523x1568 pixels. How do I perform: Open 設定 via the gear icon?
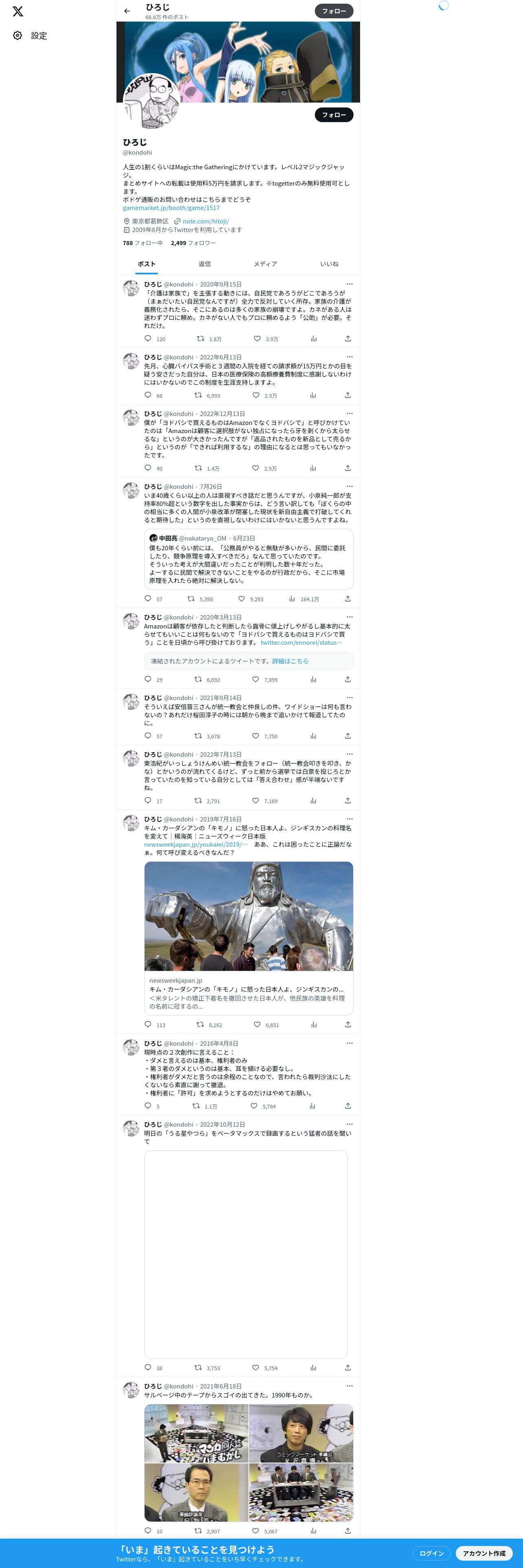(x=18, y=36)
